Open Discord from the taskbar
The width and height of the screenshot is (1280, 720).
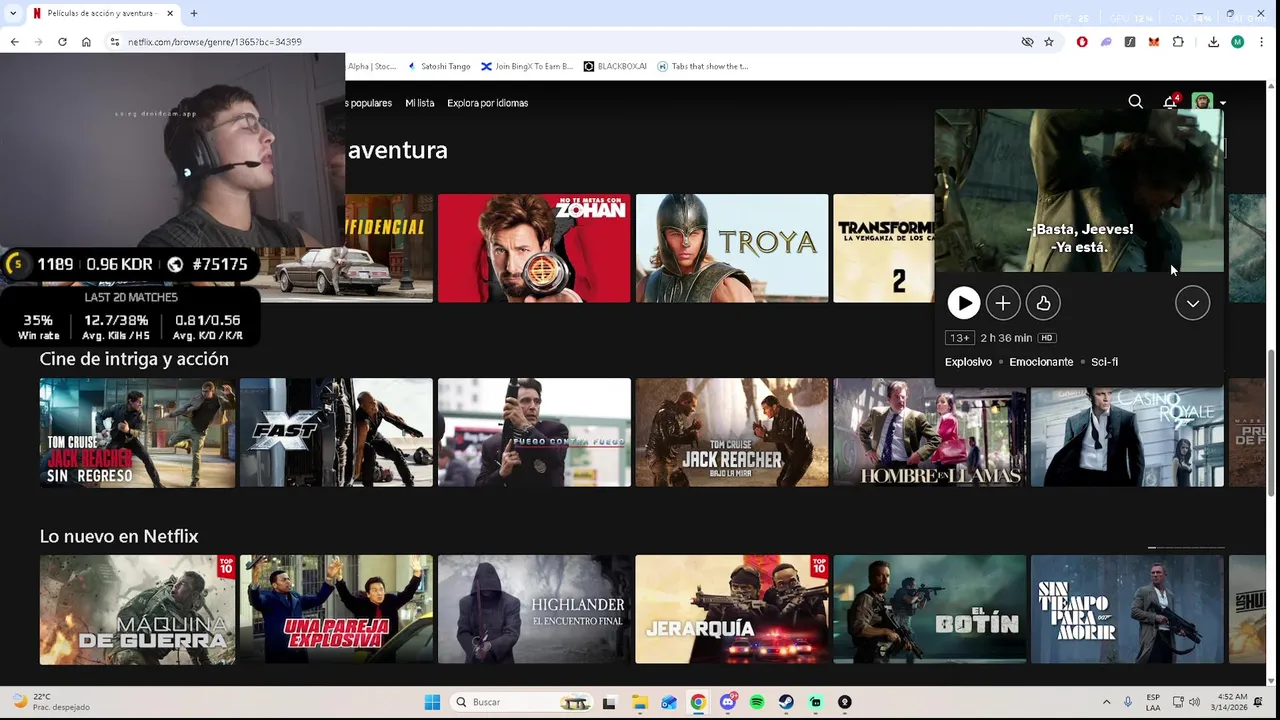(728, 702)
